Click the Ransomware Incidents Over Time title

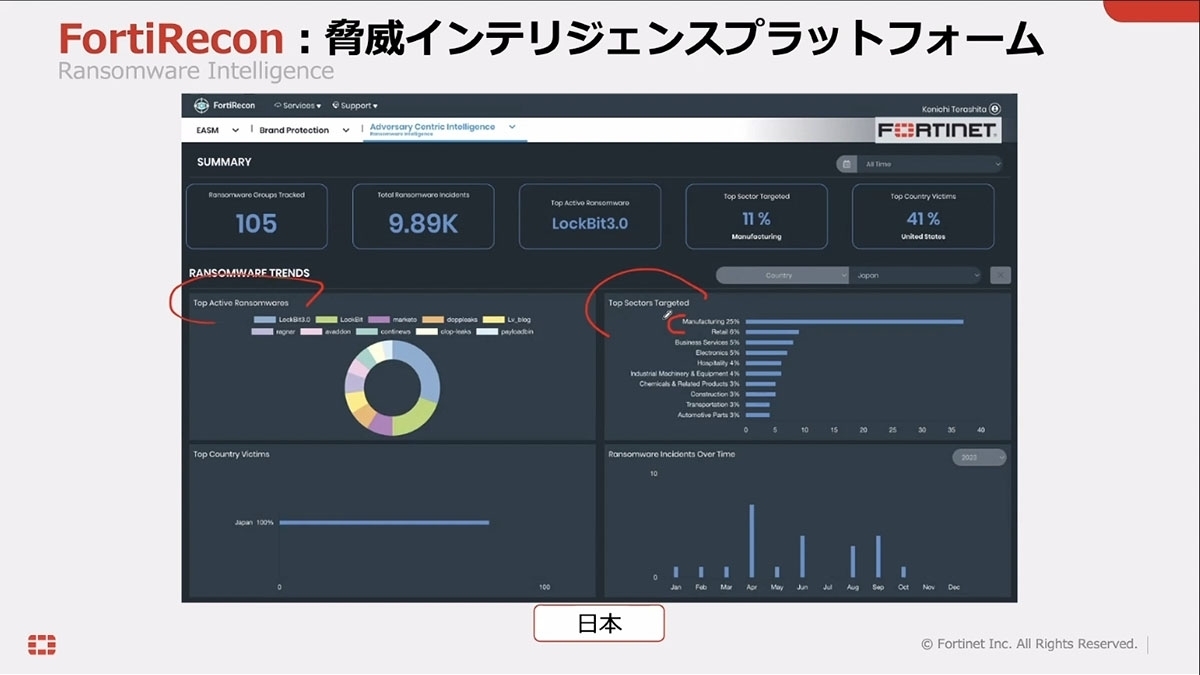click(671, 454)
